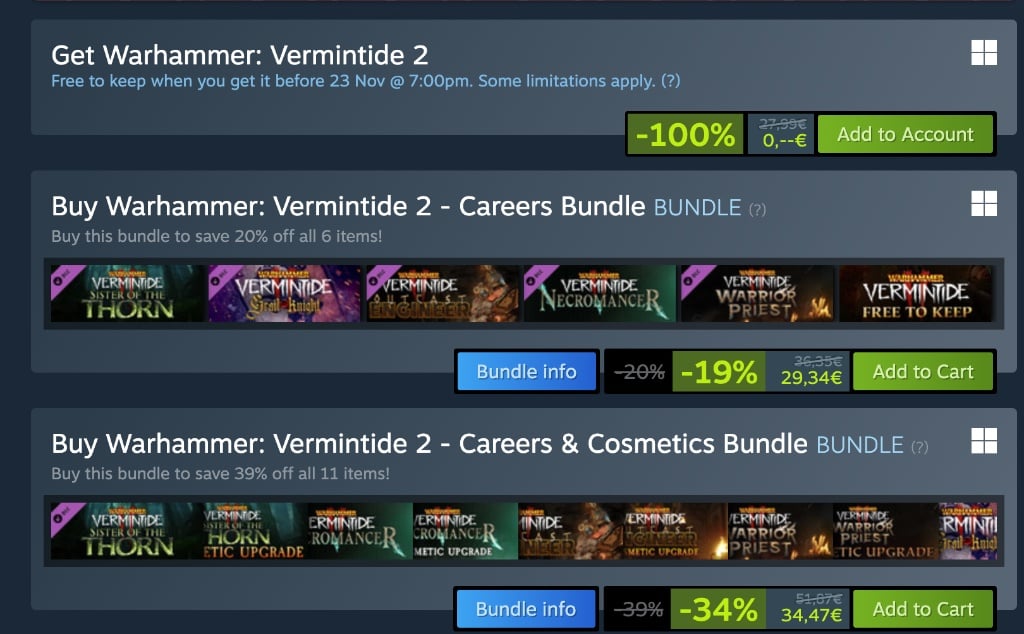Add Careers Bundle to cart
Screen dimensions: 1024x634
click(923, 372)
